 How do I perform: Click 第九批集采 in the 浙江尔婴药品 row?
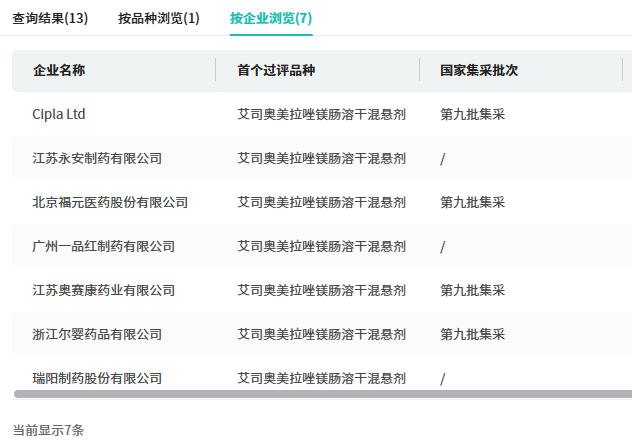(472, 334)
